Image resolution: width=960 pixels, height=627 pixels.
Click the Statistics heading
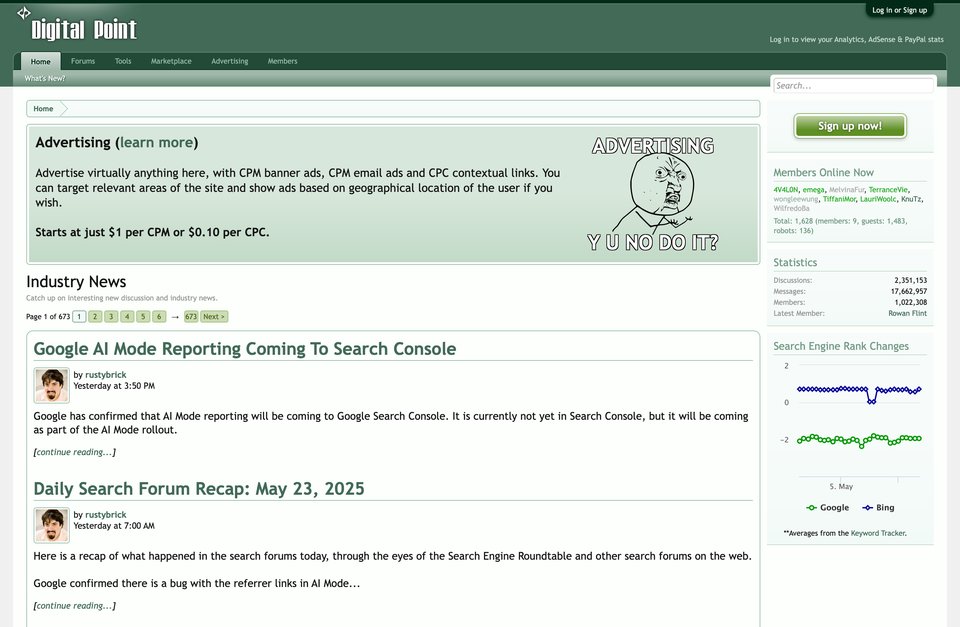coord(795,263)
